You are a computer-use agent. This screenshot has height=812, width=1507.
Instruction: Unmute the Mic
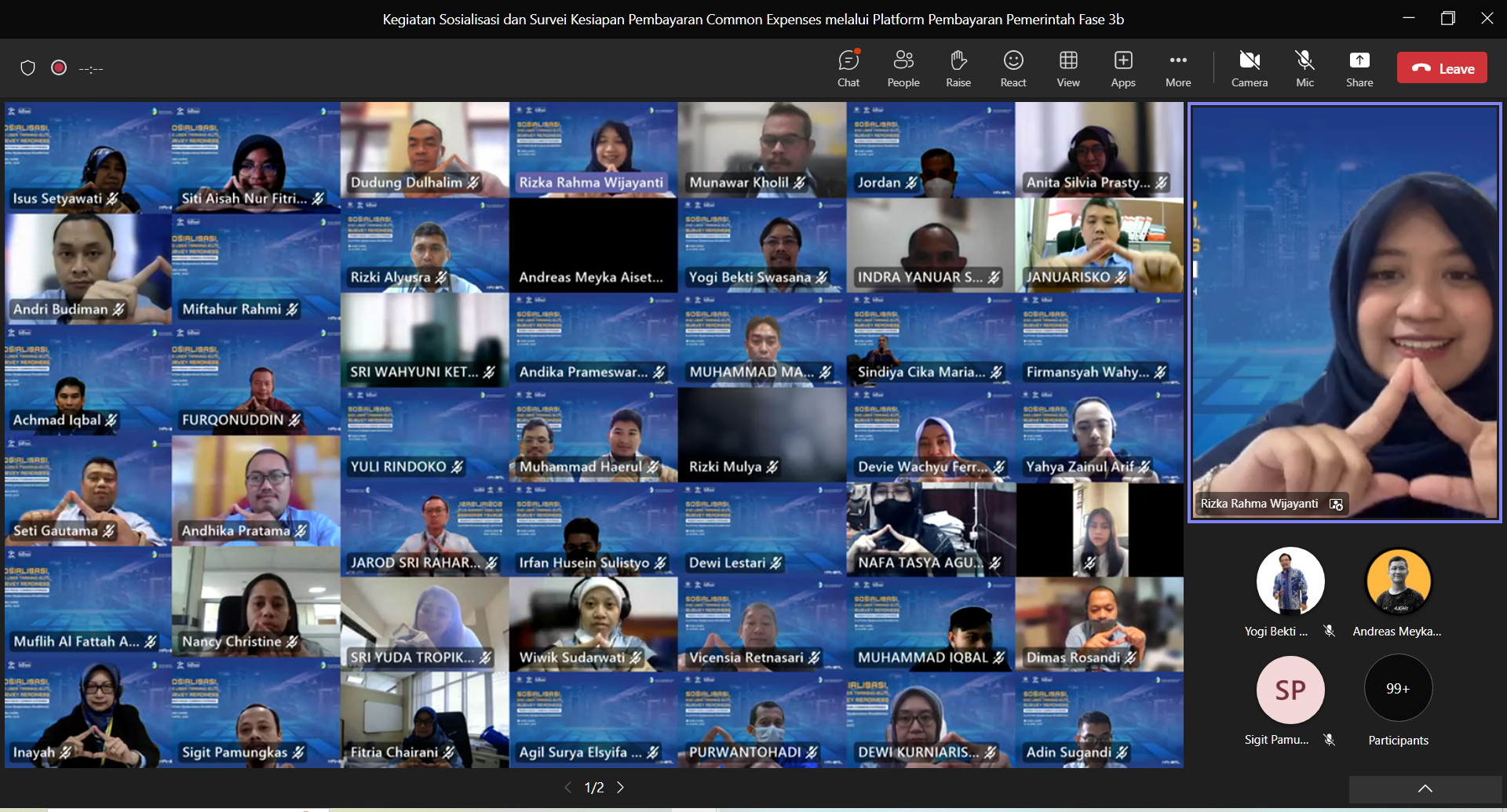click(x=1304, y=68)
